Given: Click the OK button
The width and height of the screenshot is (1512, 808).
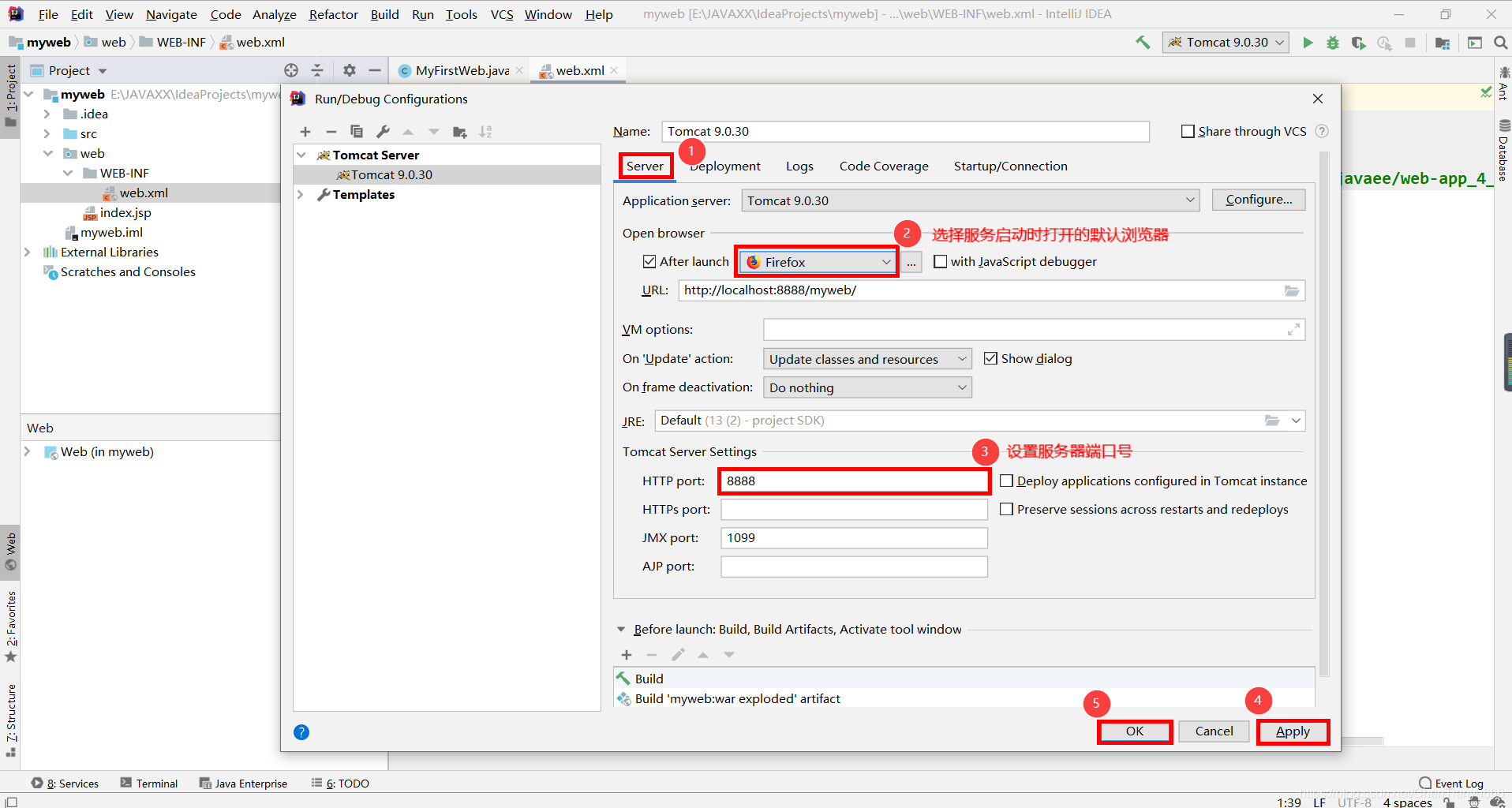Looking at the screenshot, I should point(1134,731).
